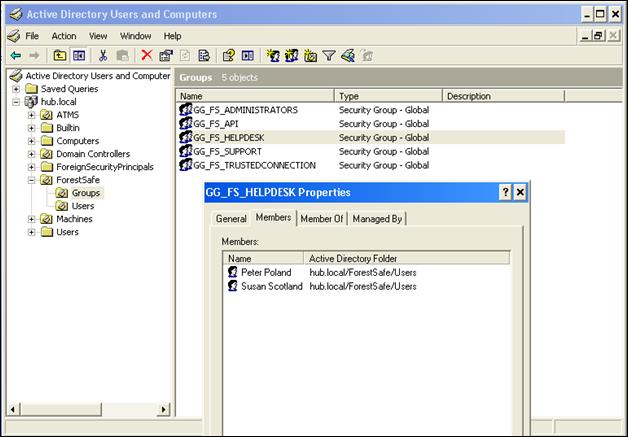The height and width of the screenshot is (437, 628).
Task: Click the Up One Level folder icon
Action: (60, 56)
